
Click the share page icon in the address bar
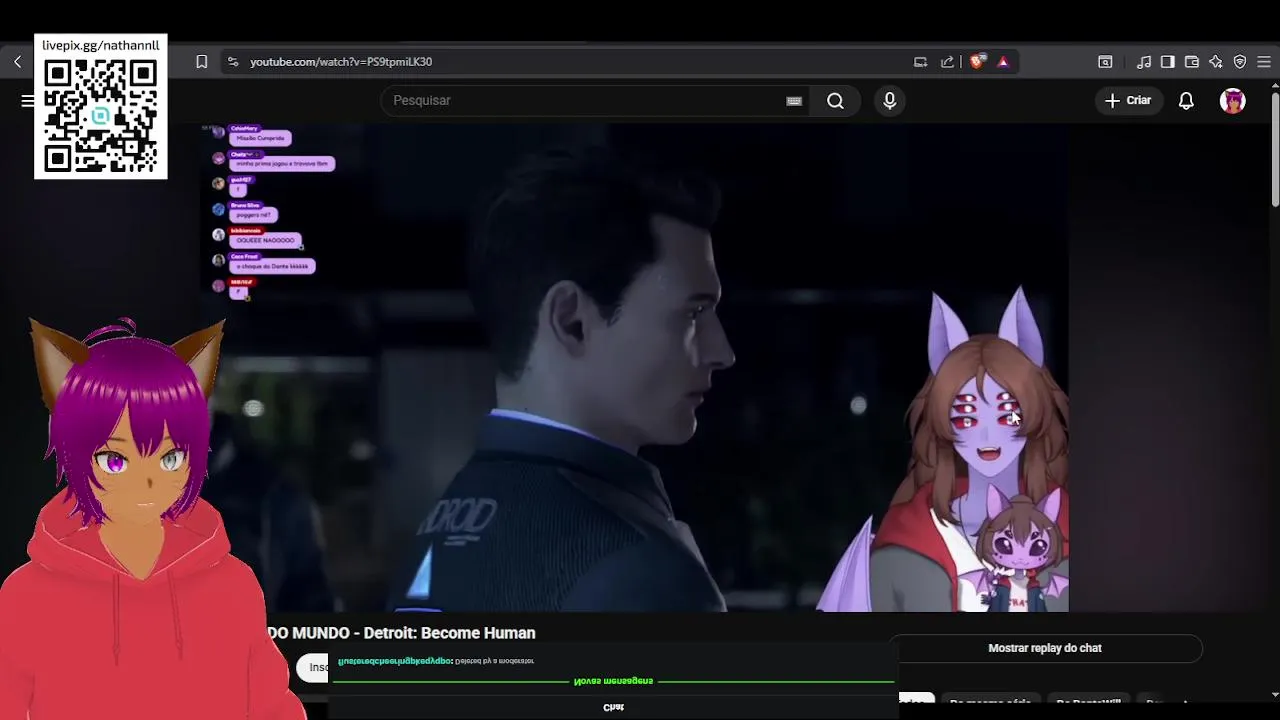pyautogui.click(x=947, y=62)
